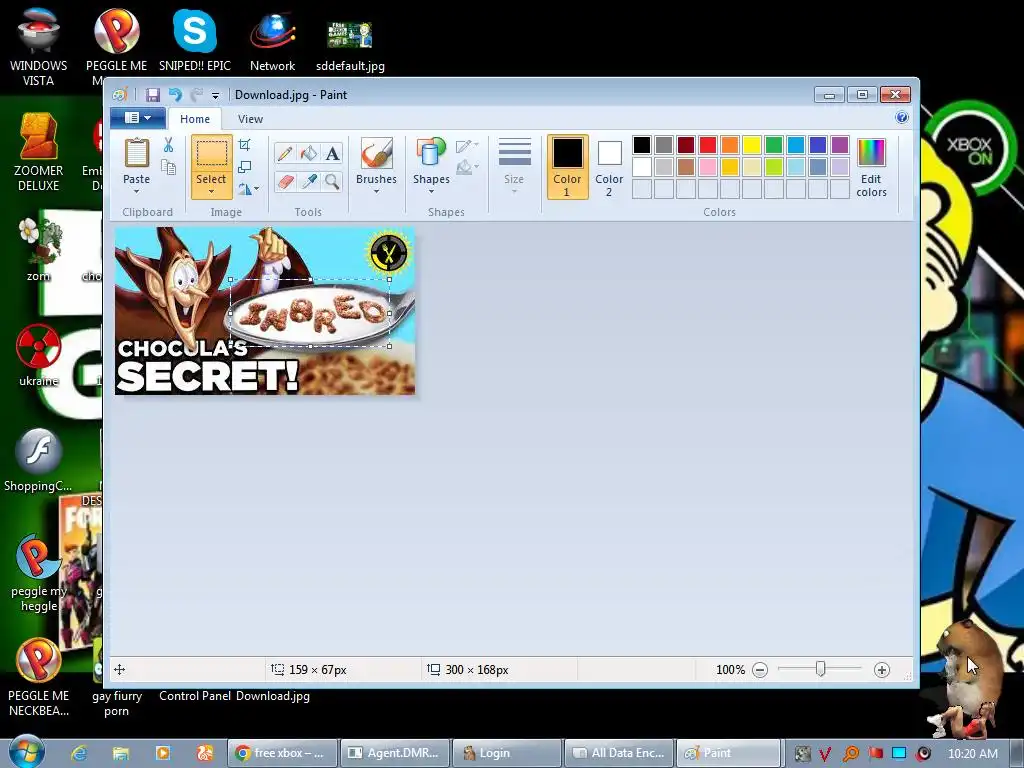Screen dimensions: 1024x768
Task: Open the shape Fill dropdown
Action: tap(467, 168)
